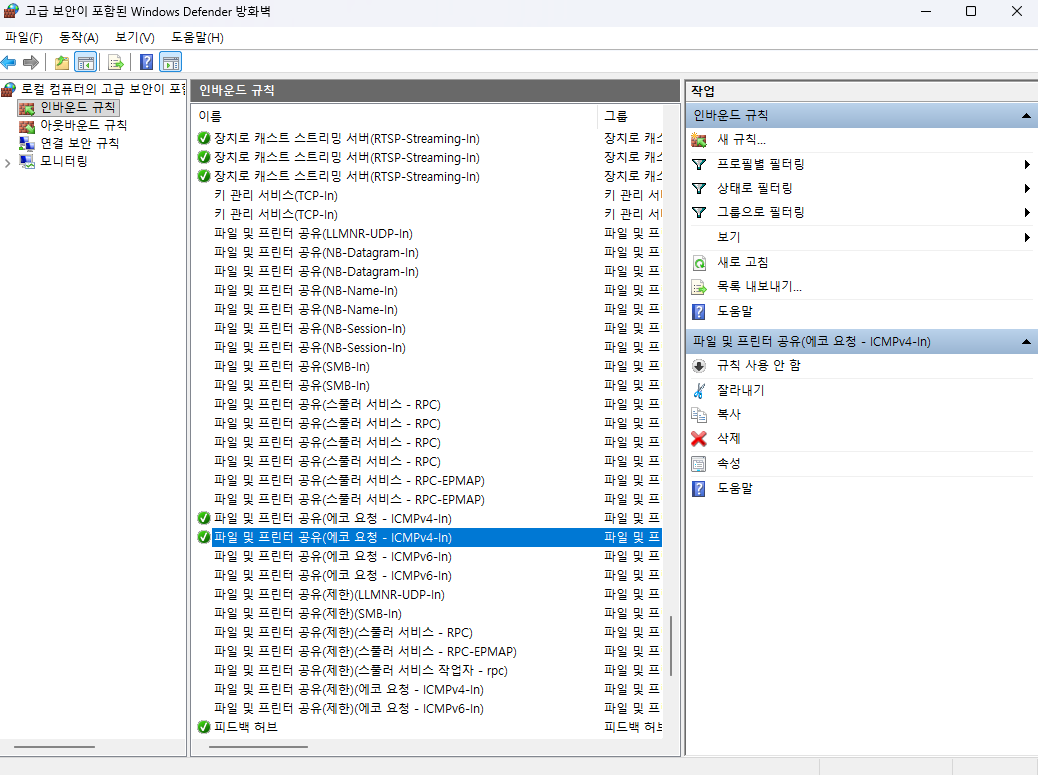
Task: Click the 그룹으로 필터링 funnel icon
Action: [699, 212]
